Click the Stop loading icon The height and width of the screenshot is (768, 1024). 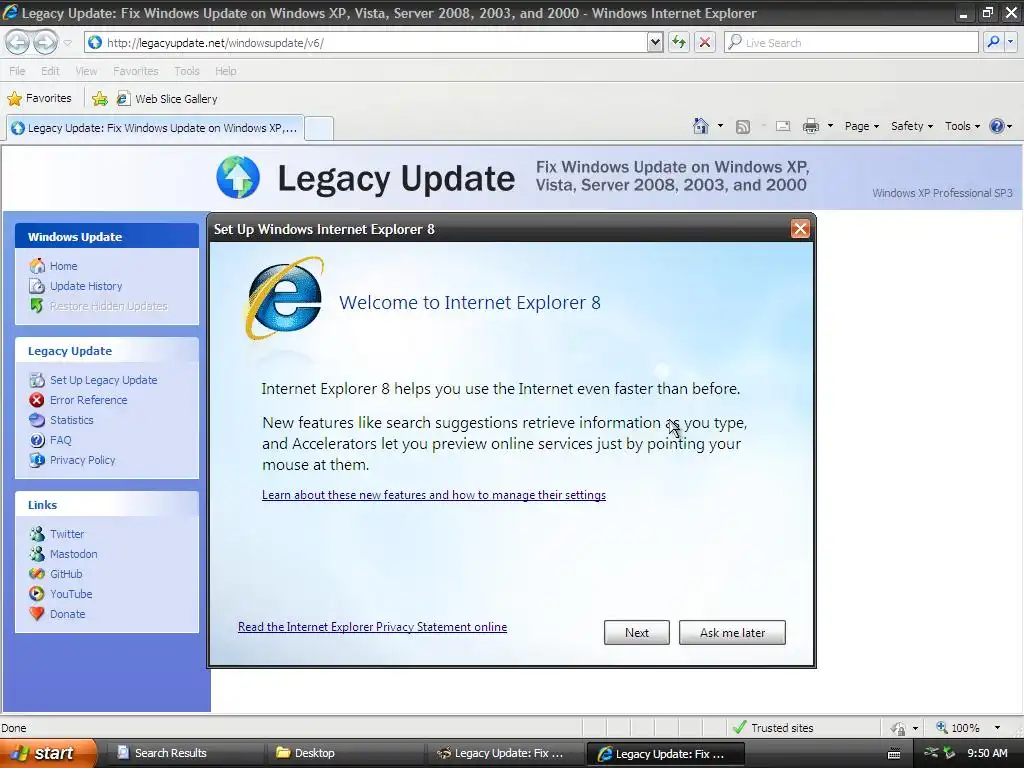click(x=705, y=42)
